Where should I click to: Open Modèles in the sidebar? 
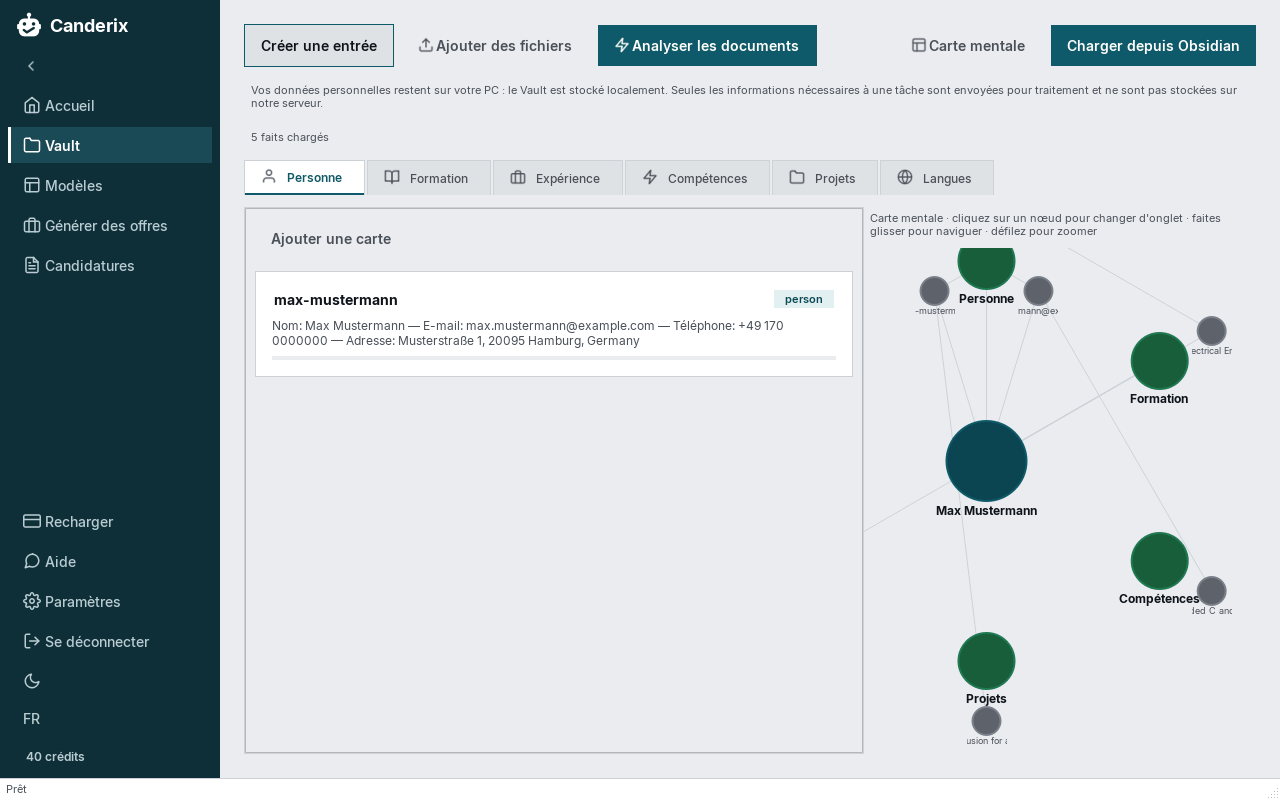(x=110, y=185)
